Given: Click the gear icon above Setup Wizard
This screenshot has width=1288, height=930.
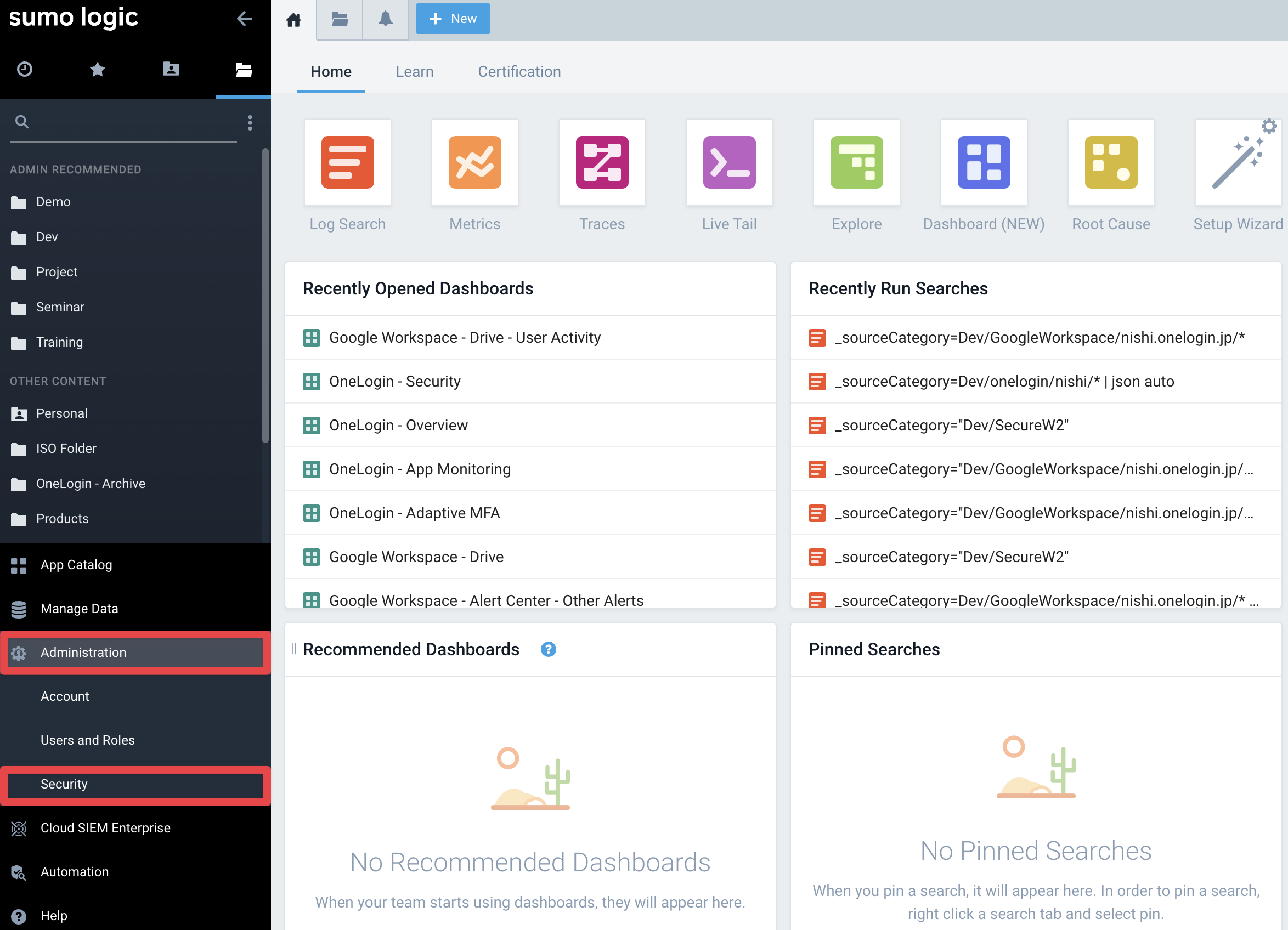Looking at the screenshot, I should [x=1269, y=126].
